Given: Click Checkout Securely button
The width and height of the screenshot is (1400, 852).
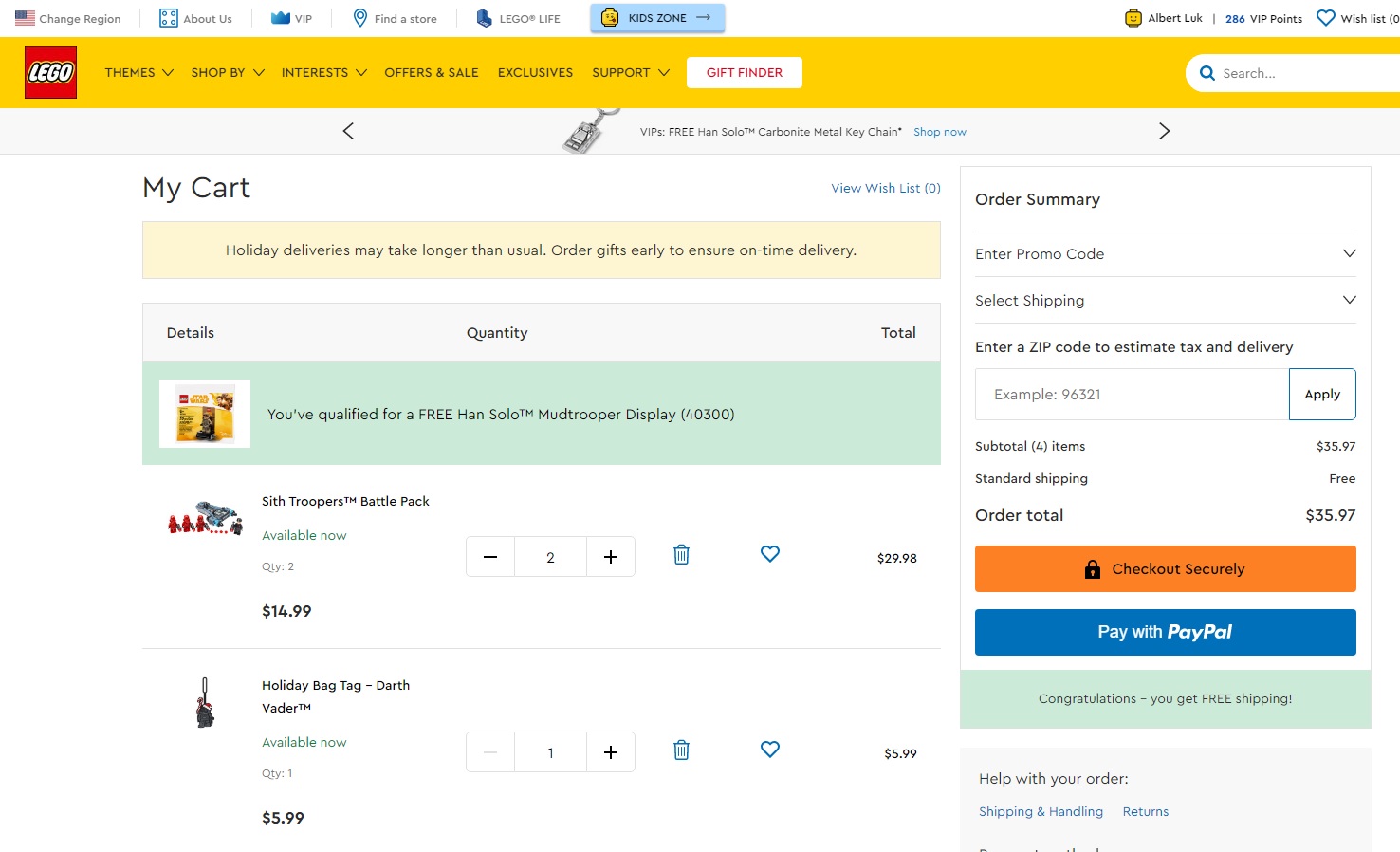Looking at the screenshot, I should (1166, 569).
